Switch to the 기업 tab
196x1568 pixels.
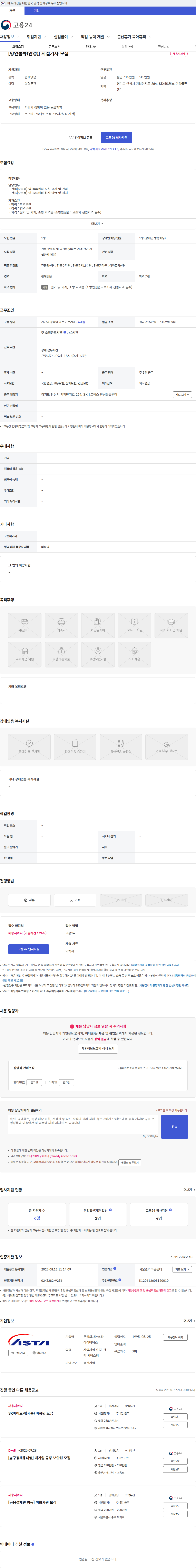click(36, 10)
